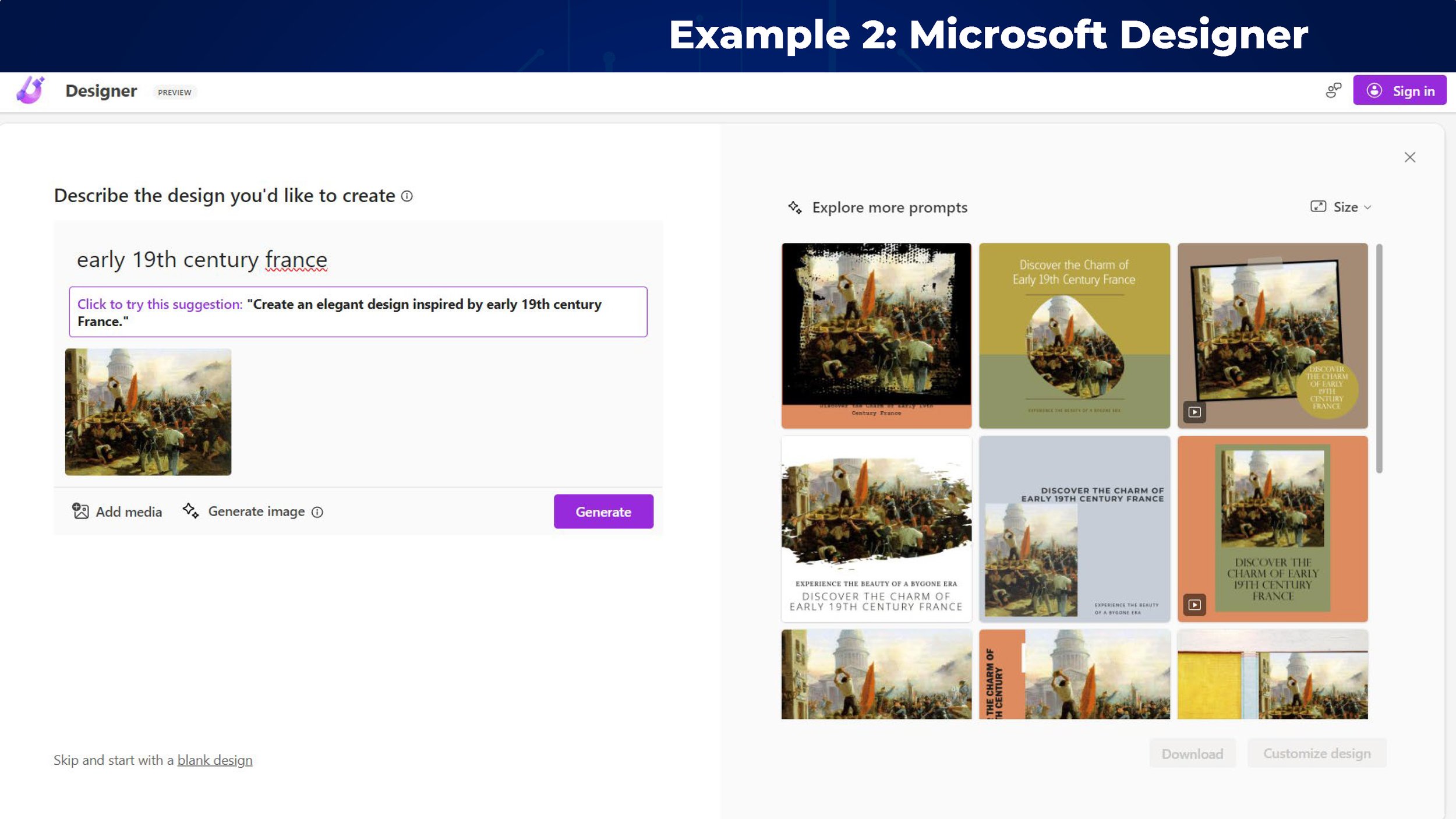Screen dimensions: 1456x819
Task: Click the Generate image sparkle icon
Action: 190,510
